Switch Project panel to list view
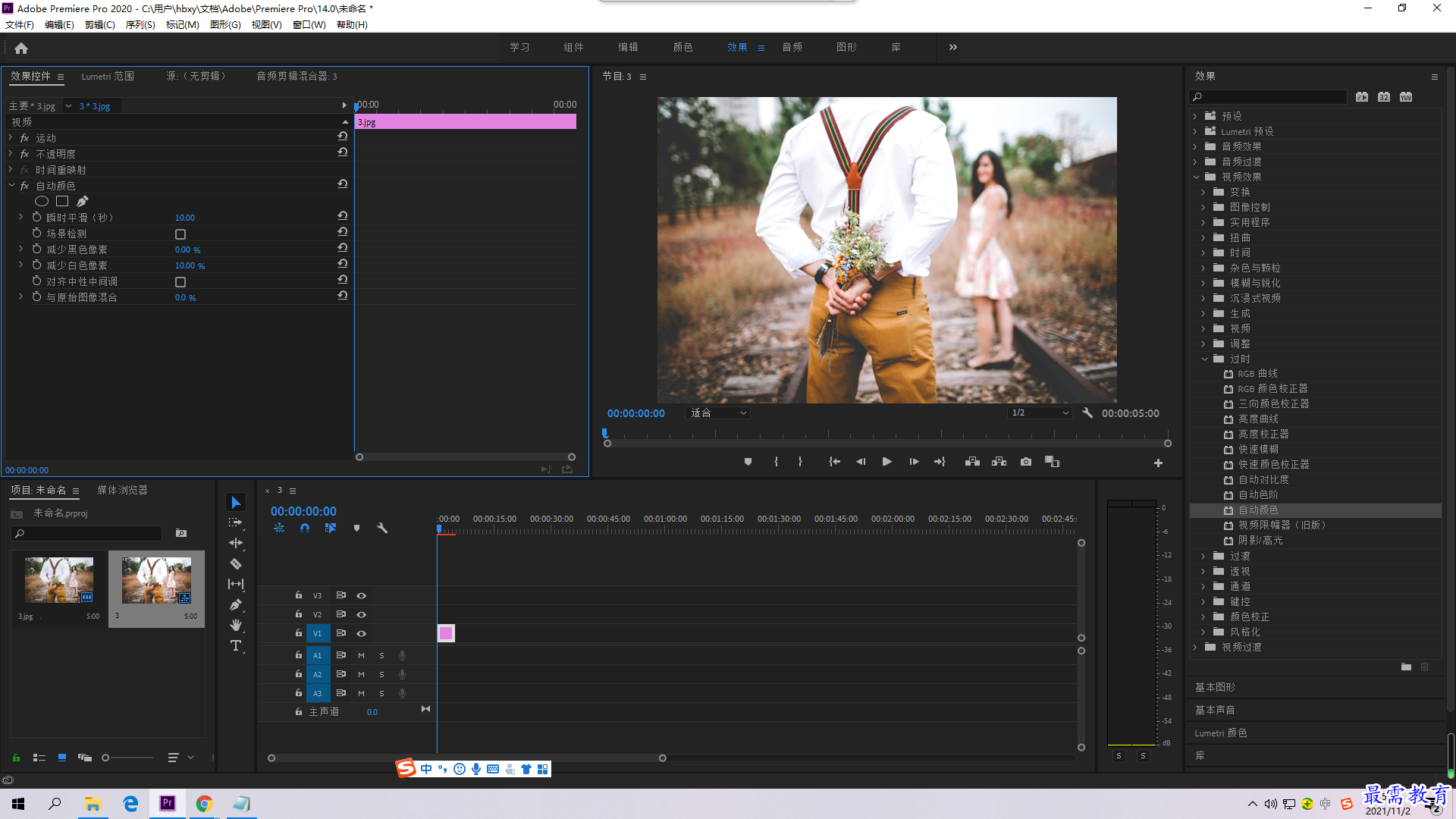The width and height of the screenshot is (1456, 819). 39,758
